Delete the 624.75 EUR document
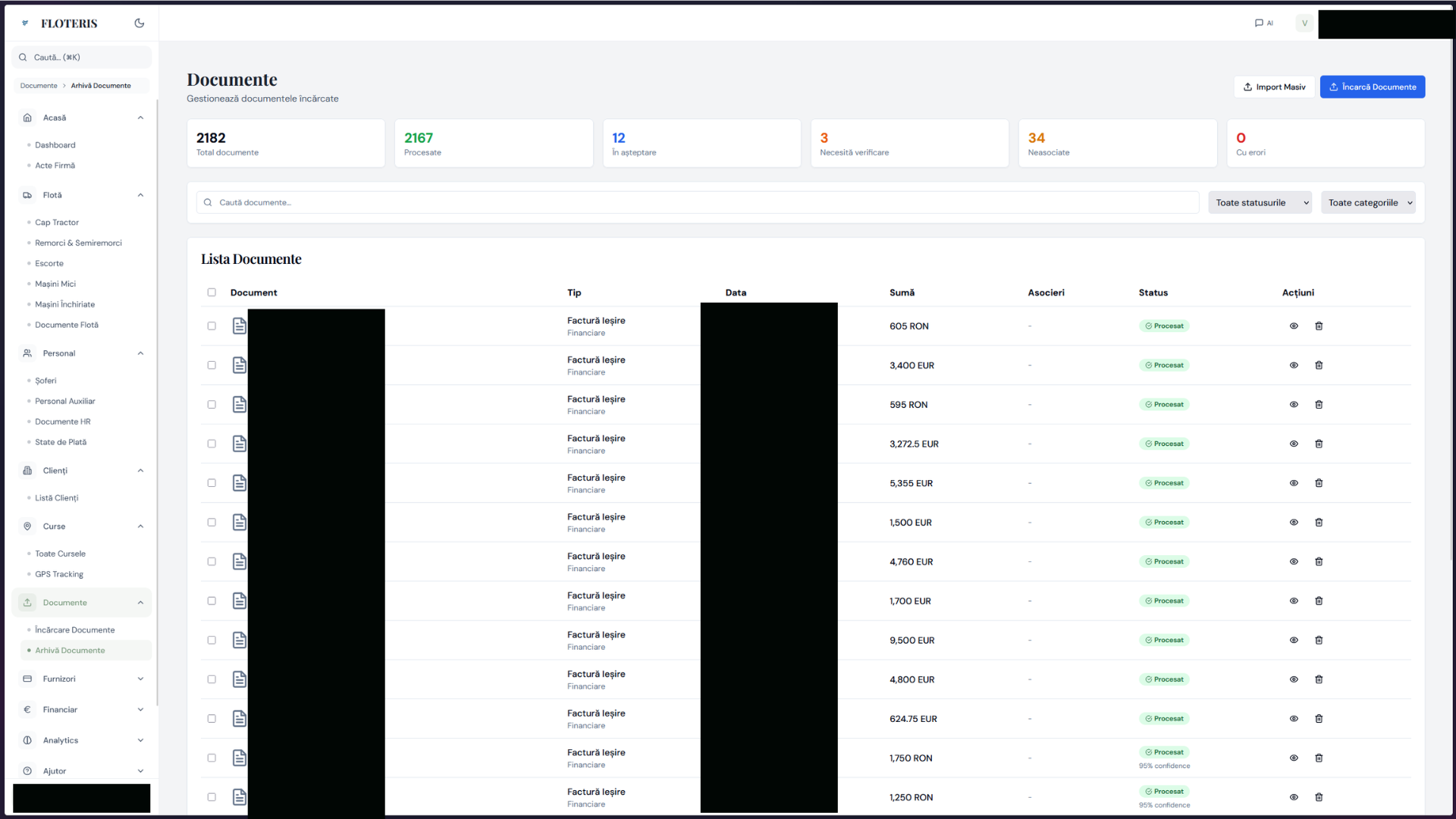Screen dimensions: 1456x819 click(x=1319, y=719)
